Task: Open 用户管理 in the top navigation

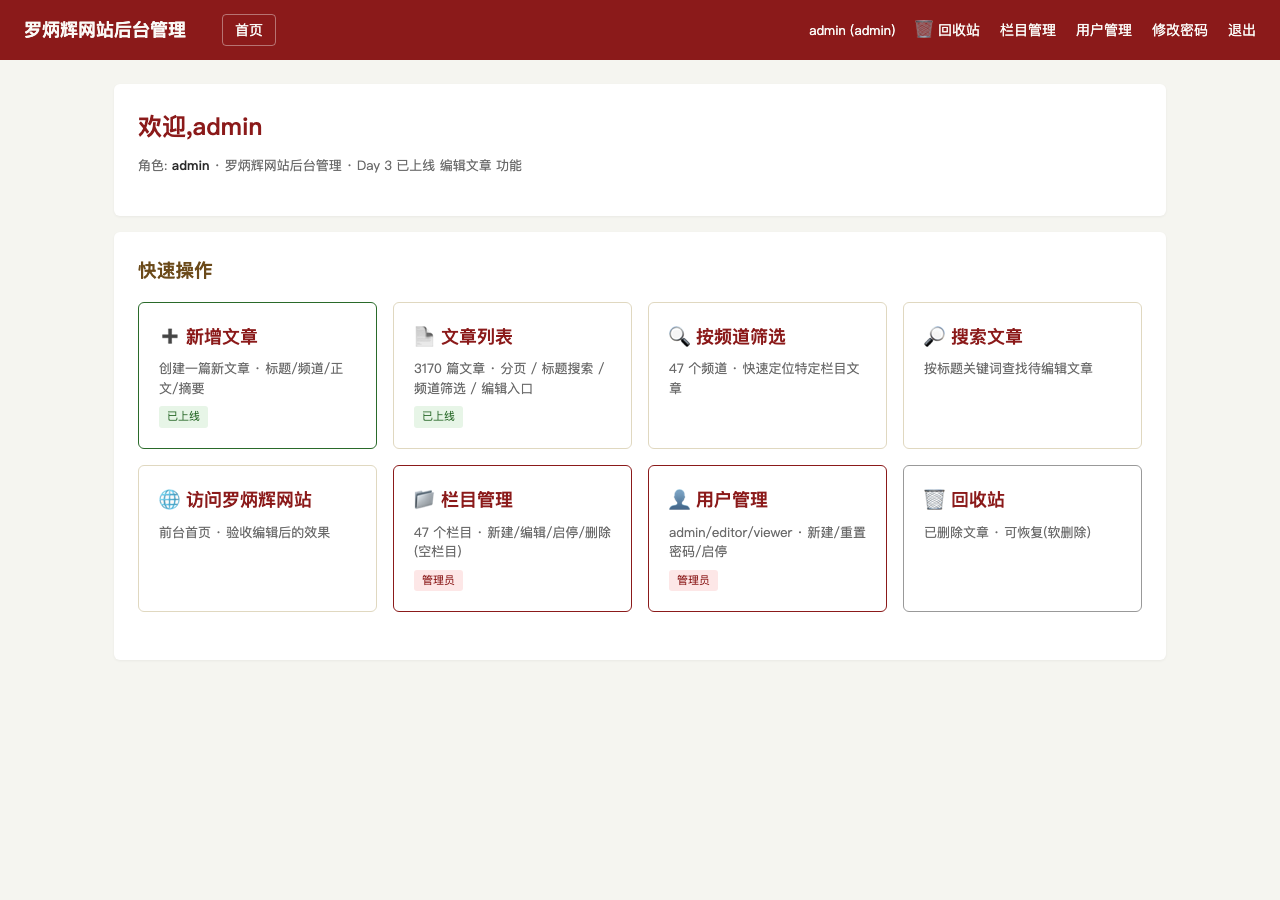Action: tap(1104, 30)
